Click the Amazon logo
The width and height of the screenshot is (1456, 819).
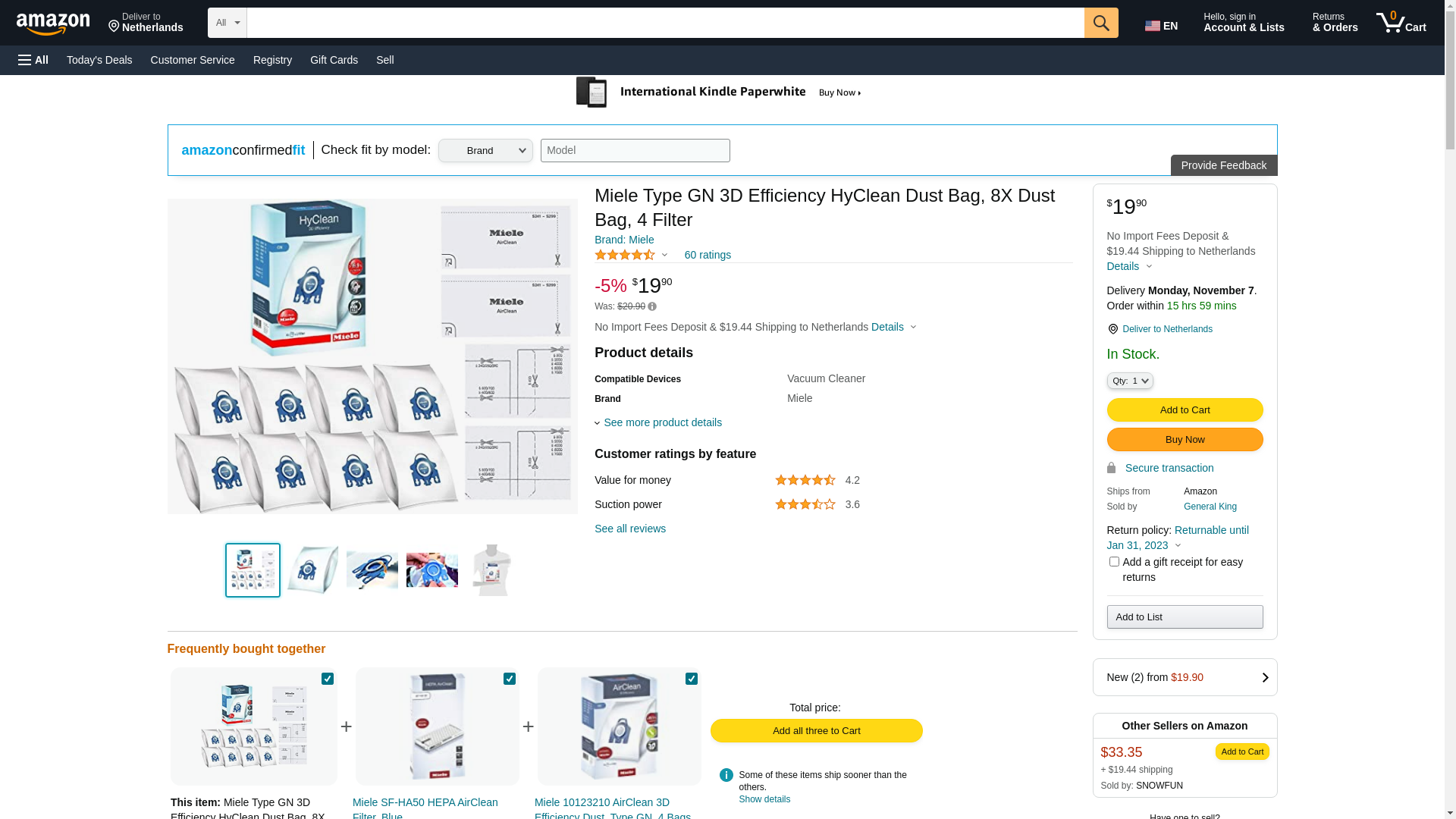tap(53, 24)
